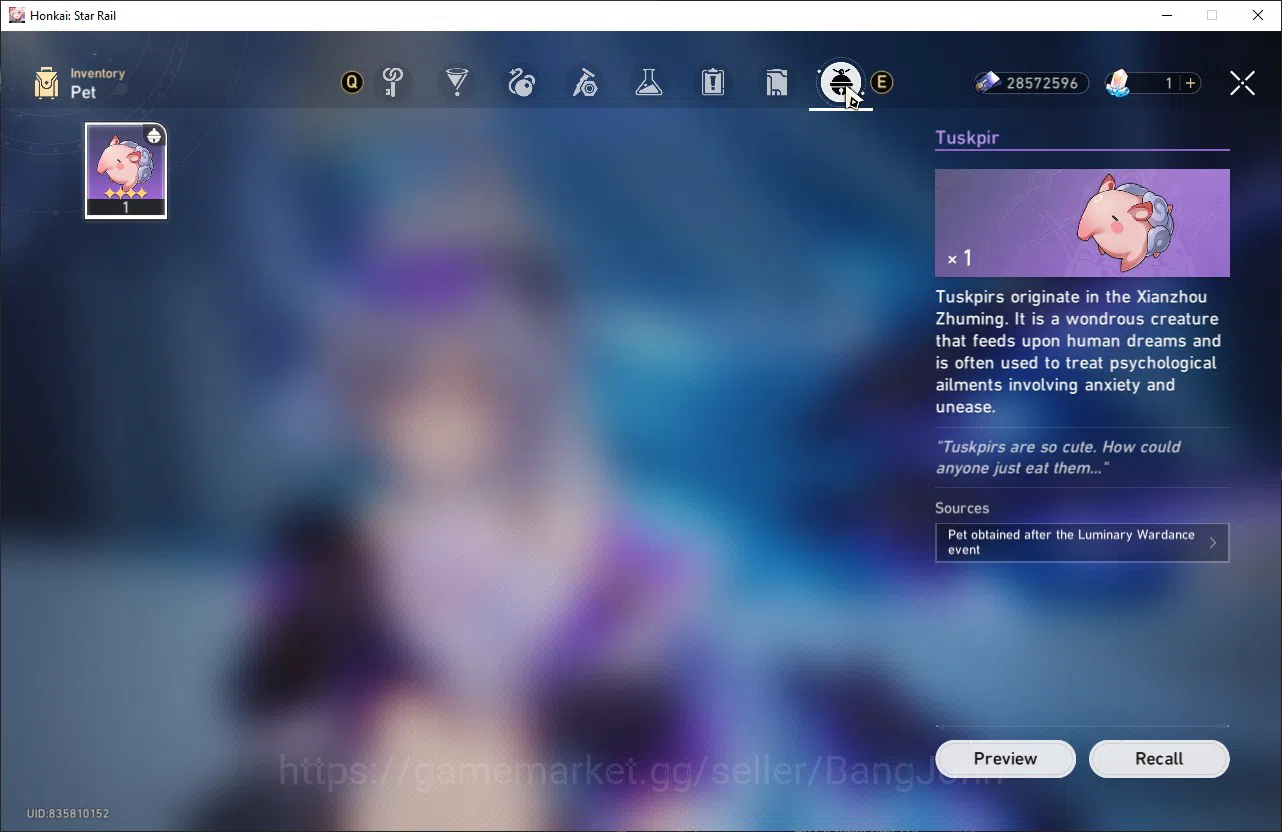Switch to the clipboard Missions tab
The image size is (1282, 832).
tap(713, 82)
